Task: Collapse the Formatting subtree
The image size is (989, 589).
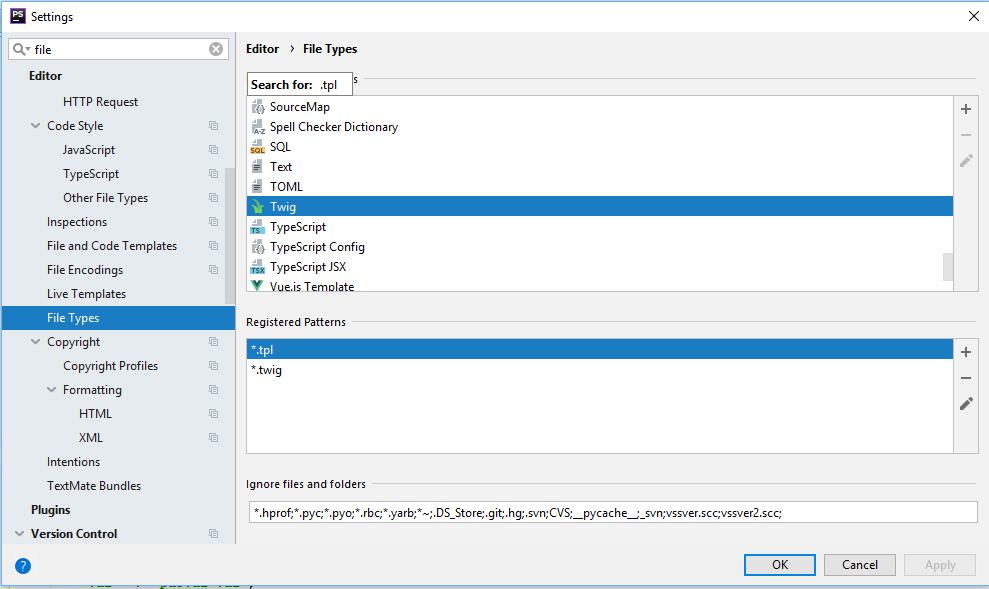Action: (x=52, y=390)
